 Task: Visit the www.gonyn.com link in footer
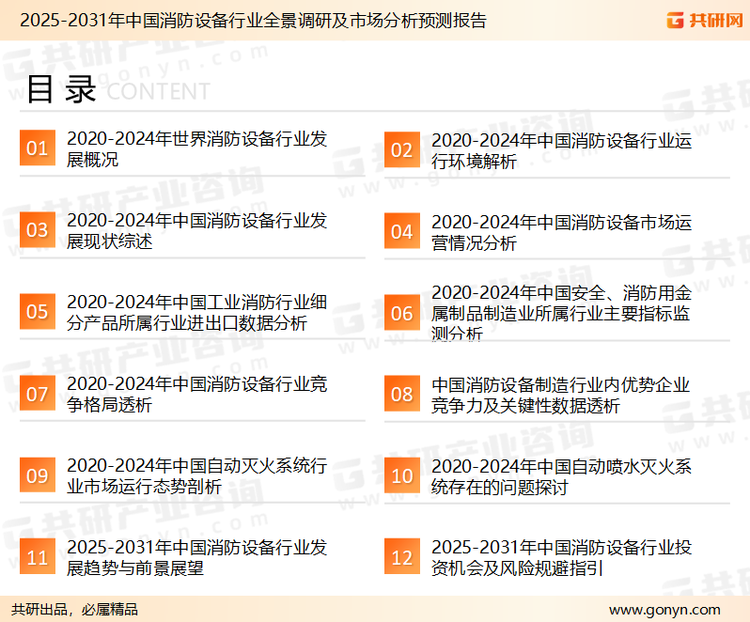664,610
